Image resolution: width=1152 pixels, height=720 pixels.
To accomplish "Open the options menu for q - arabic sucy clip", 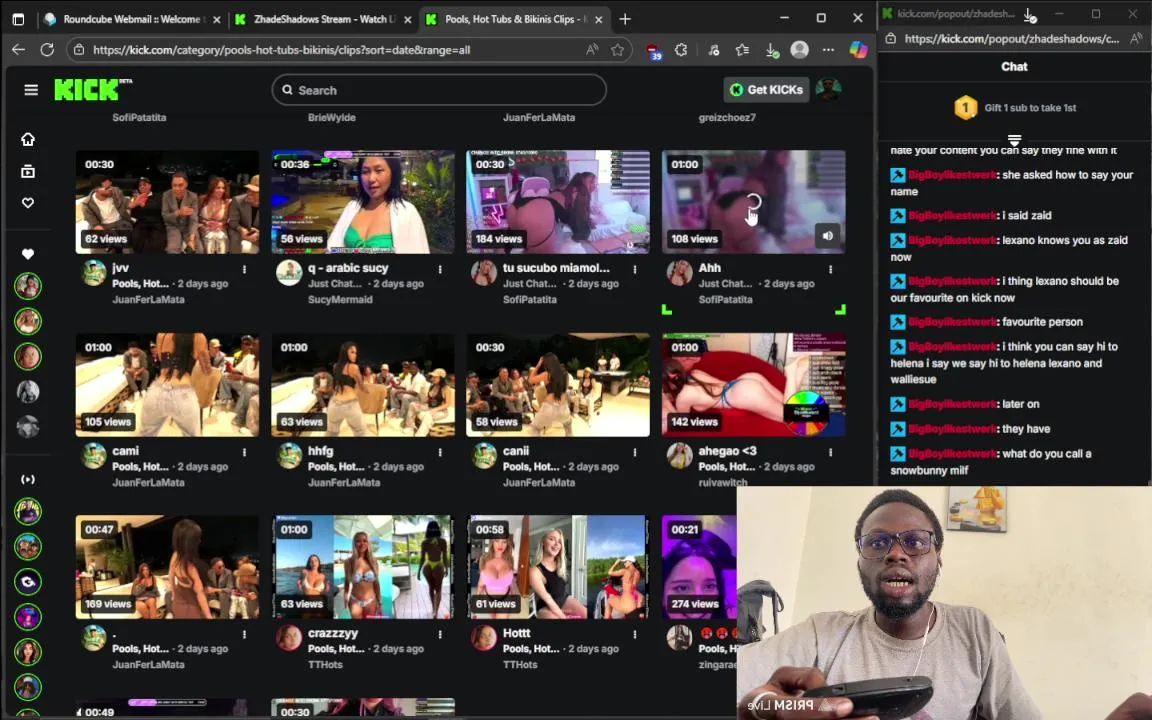I will [x=440, y=270].
